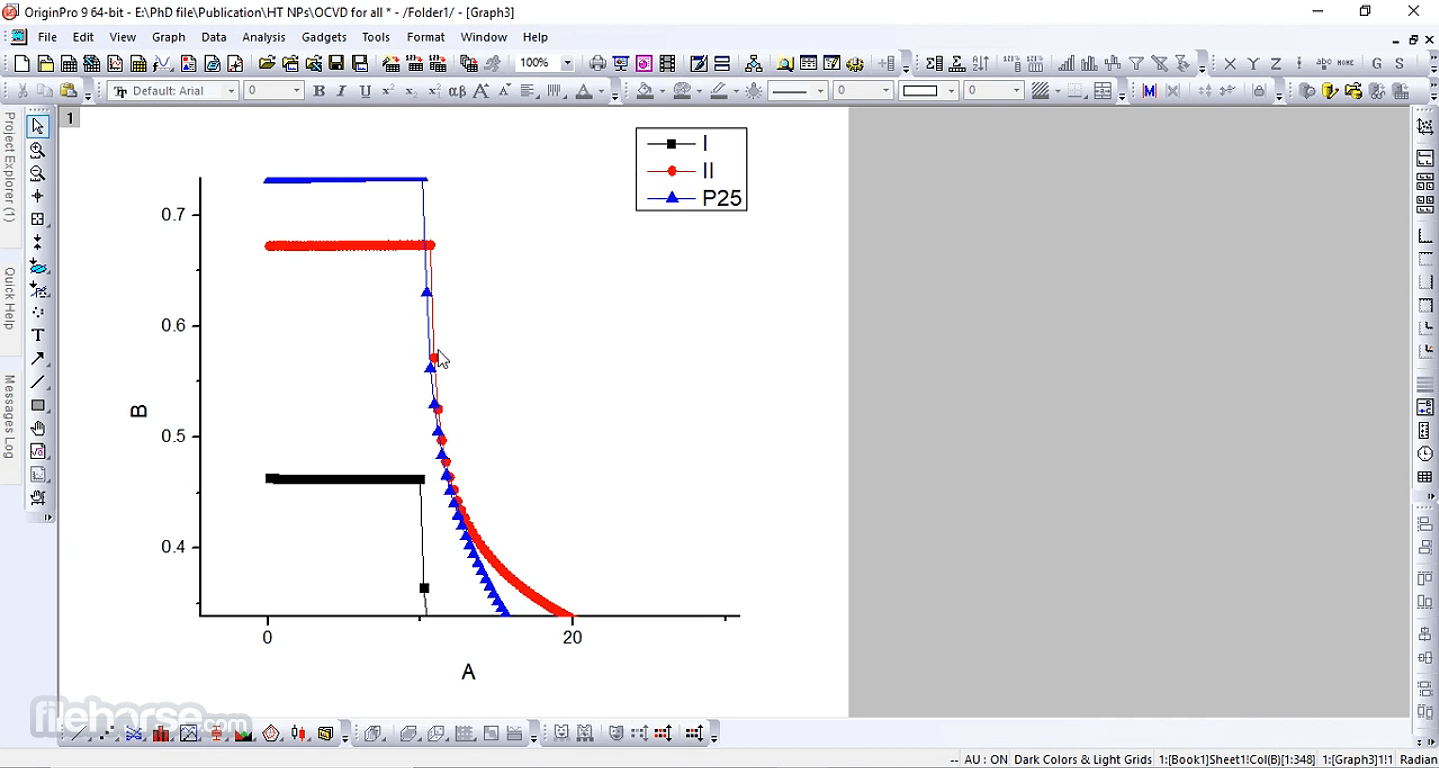Select the Pan hand tool
Image resolution: width=1439 pixels, height=768 pixels.
tap(38, 428)
